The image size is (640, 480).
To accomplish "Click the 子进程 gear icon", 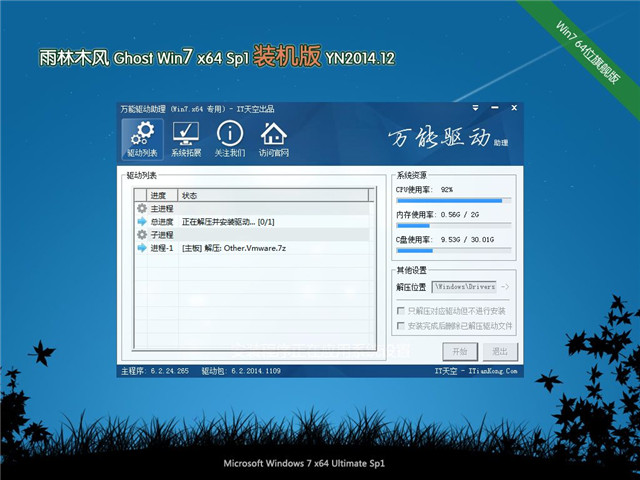I will pos(142,235).
